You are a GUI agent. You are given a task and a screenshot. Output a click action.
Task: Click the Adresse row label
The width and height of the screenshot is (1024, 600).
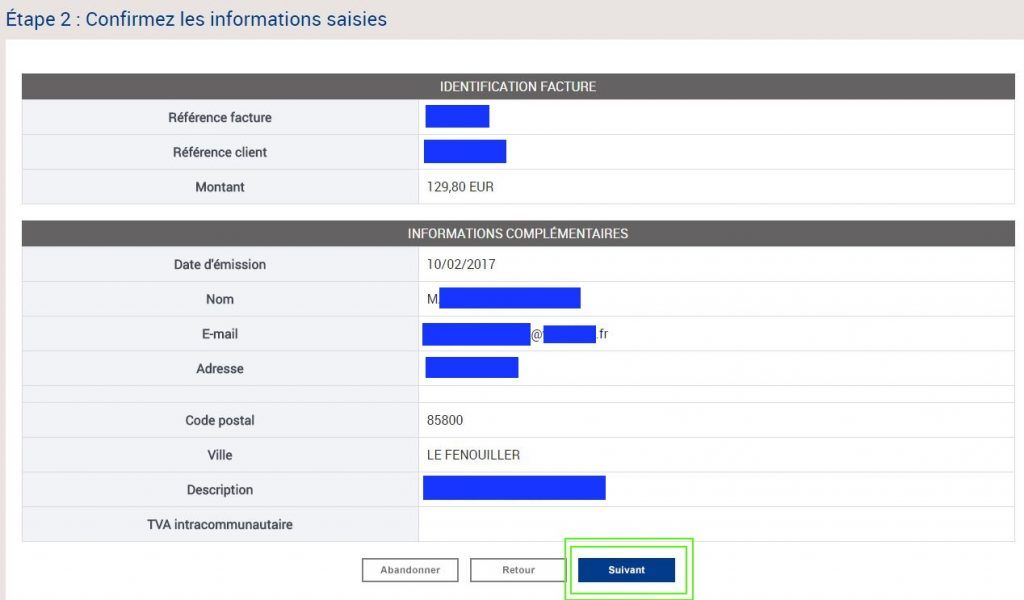tap(220, 369)
